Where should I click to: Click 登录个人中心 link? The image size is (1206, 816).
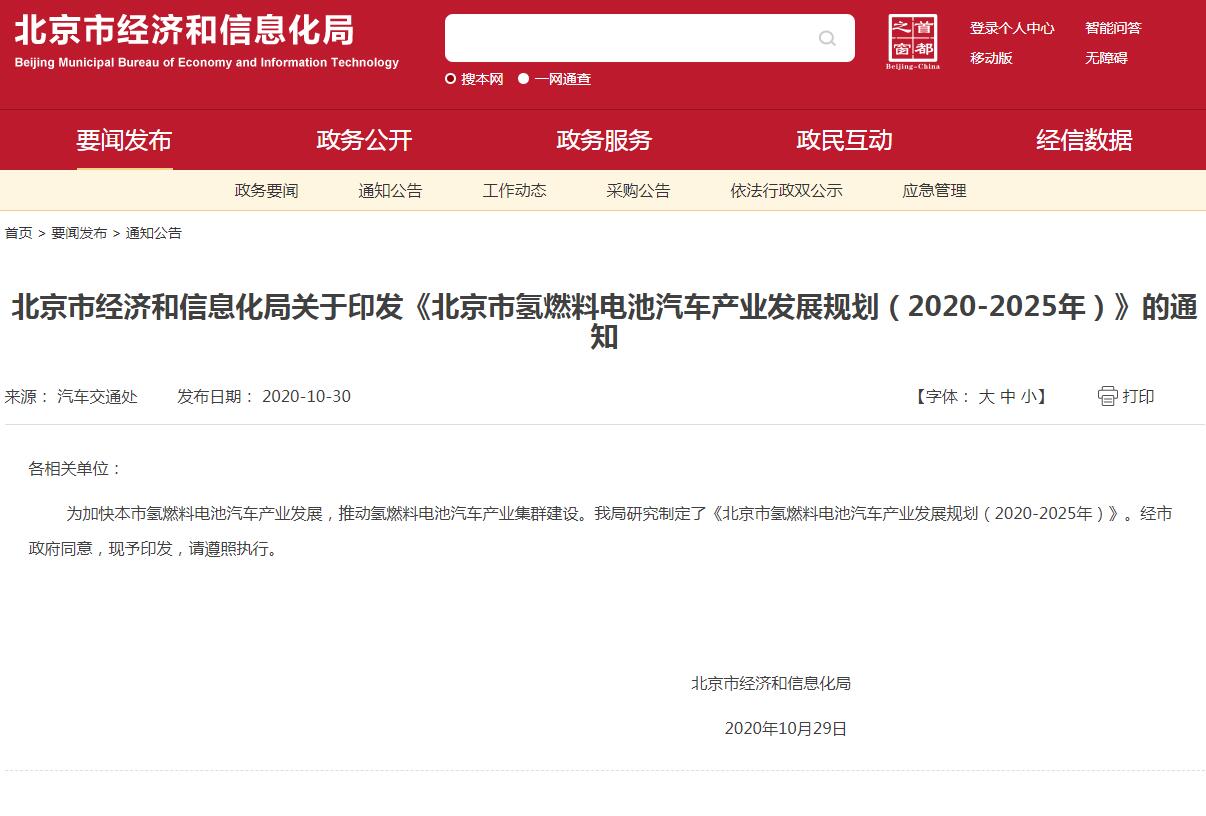click(x=1012, y=28)
